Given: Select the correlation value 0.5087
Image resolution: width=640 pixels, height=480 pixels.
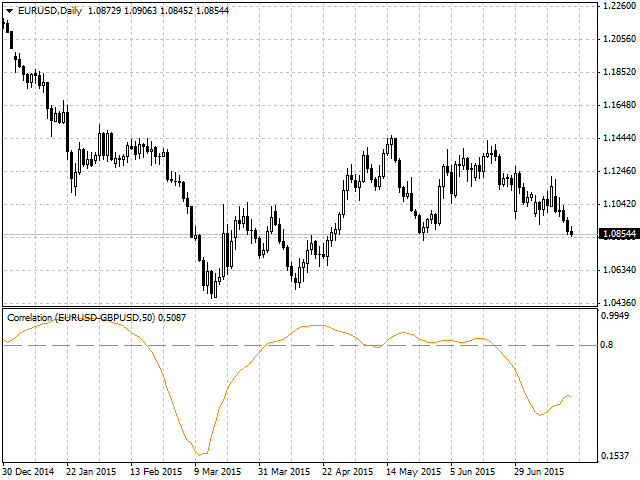Looking at the screenshot, I should (172, 318).
